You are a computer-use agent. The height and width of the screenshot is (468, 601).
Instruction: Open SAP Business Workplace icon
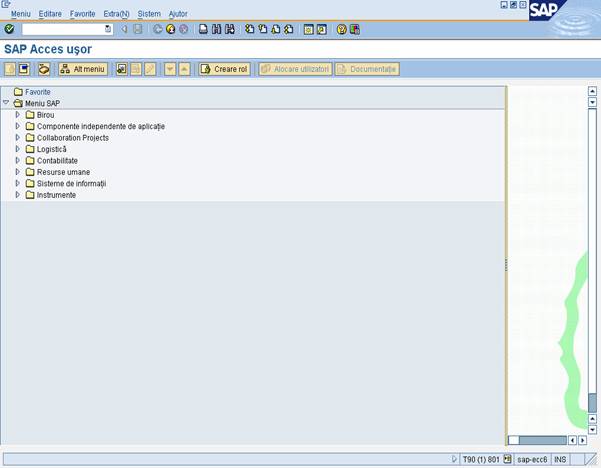coord(44,69)
